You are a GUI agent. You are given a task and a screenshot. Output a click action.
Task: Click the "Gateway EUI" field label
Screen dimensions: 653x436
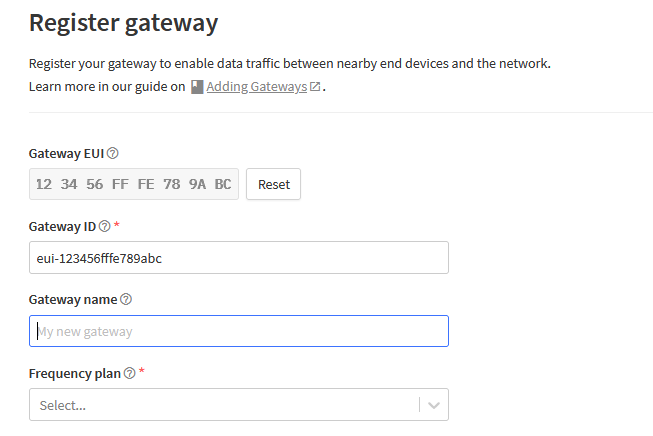click(66, 154)
